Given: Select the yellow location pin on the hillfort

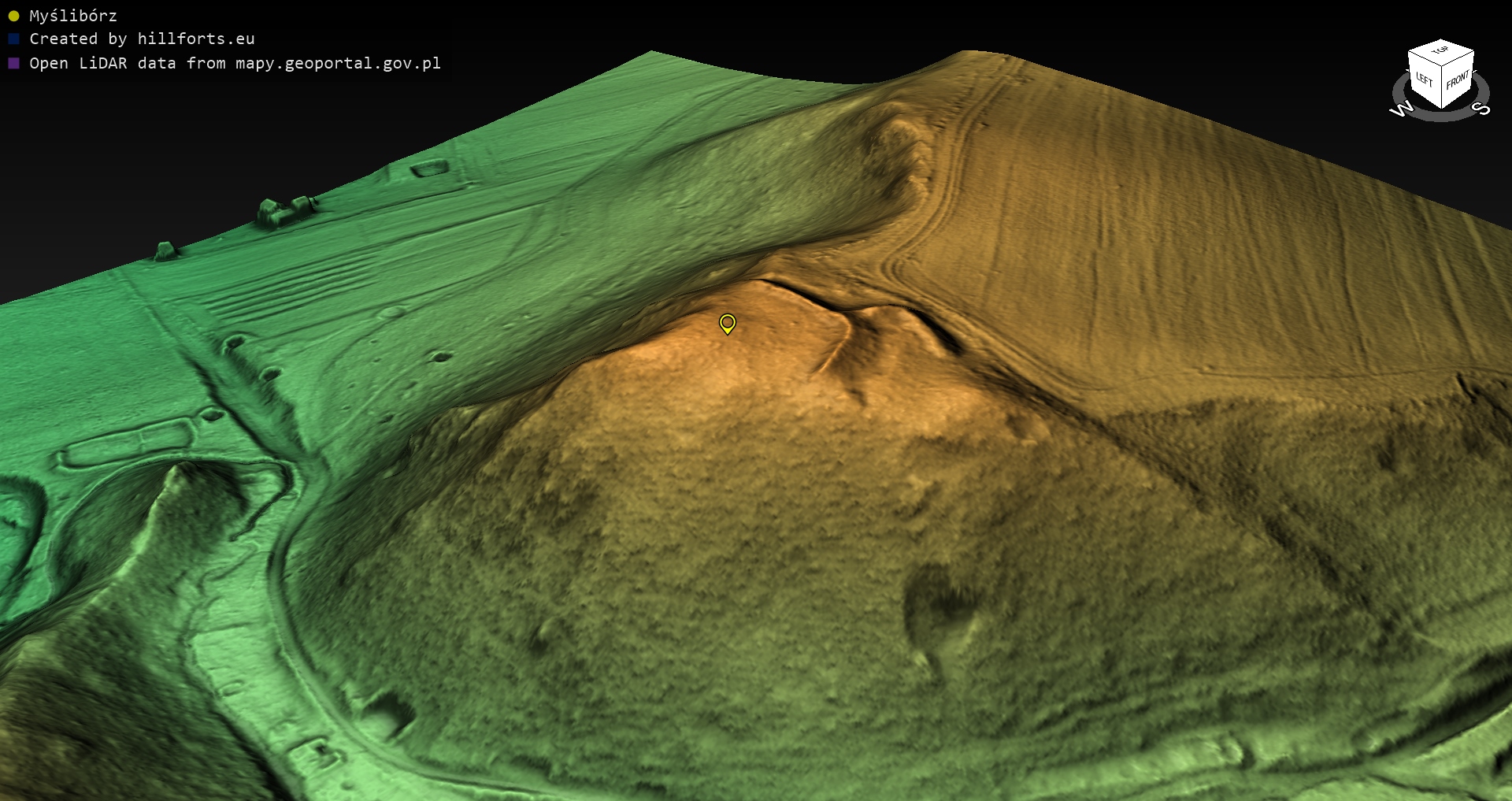Looking at the screenshot, I should point(727,323).
